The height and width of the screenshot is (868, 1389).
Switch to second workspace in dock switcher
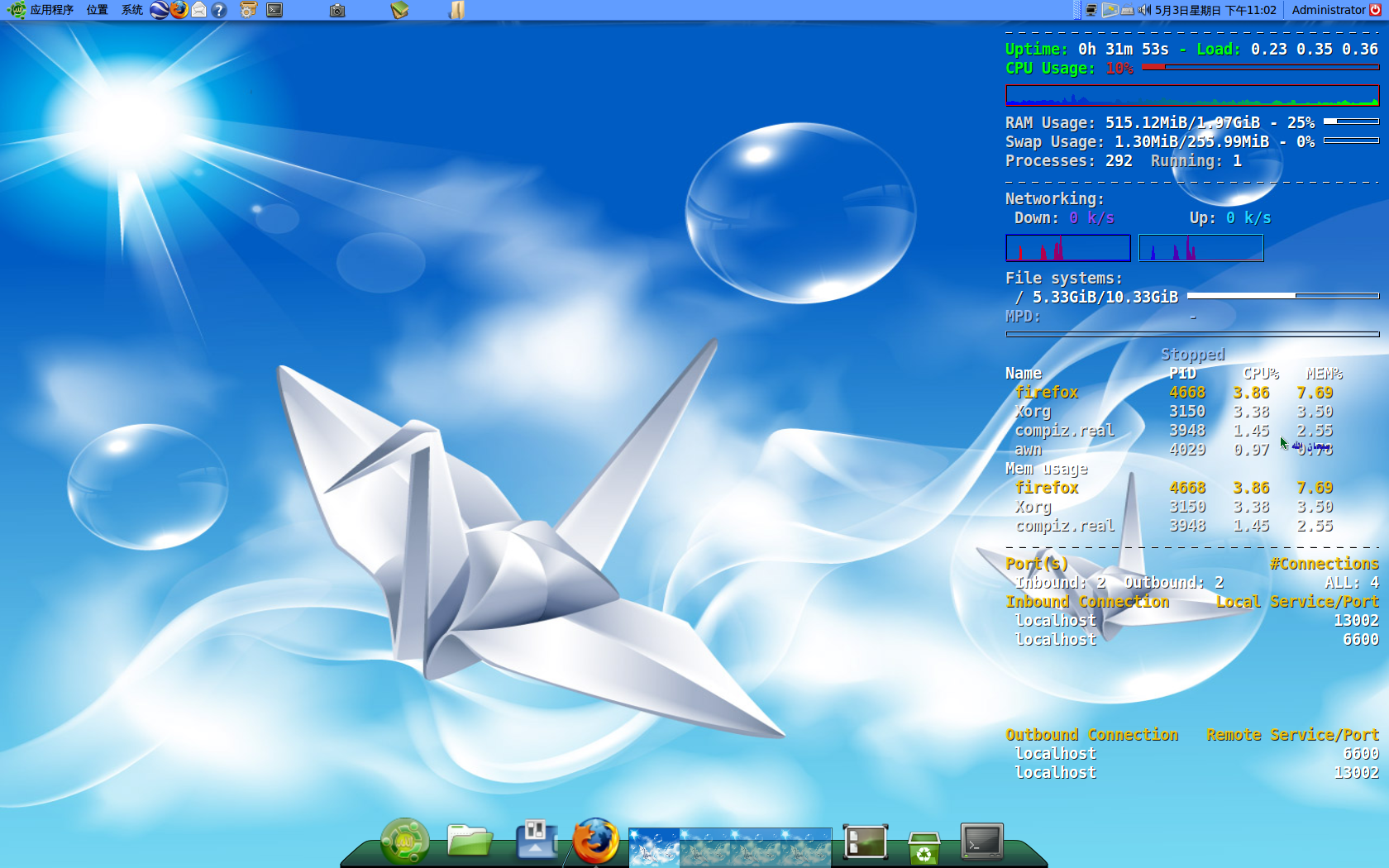(704, 847)
